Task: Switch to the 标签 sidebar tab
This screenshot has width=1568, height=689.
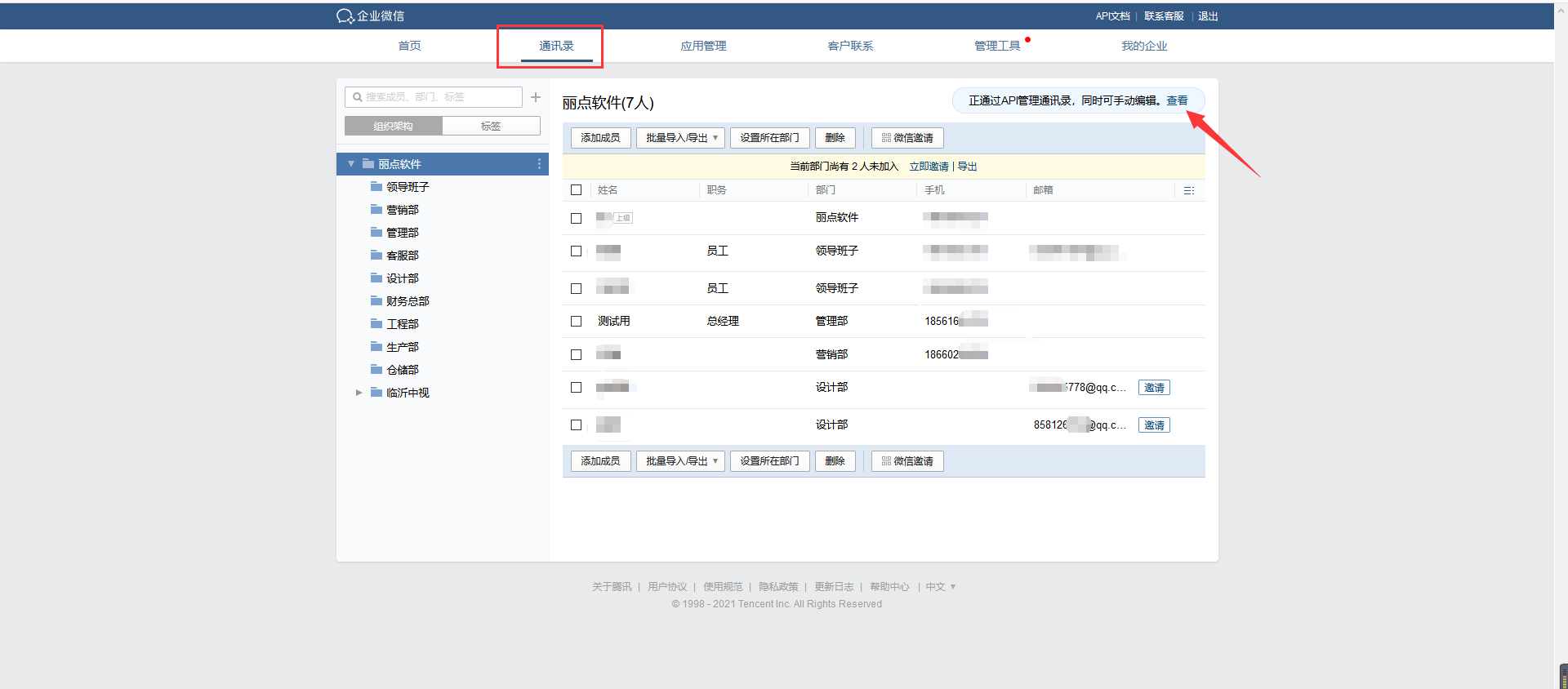Action: click(x=491, y=126)
